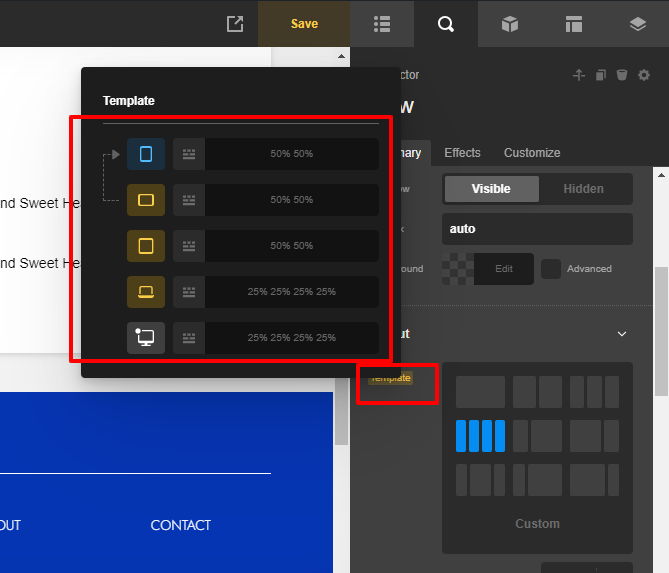The width and height of the screenshot is (669, 573).
Task: Open the Layers stack icon
Action: click(x=638, y=24)
